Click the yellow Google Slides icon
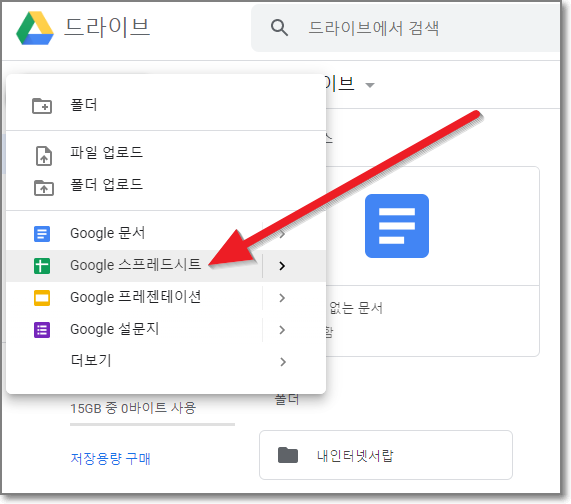The width and height of the screenshot is (571, 504). coord(42,298)
